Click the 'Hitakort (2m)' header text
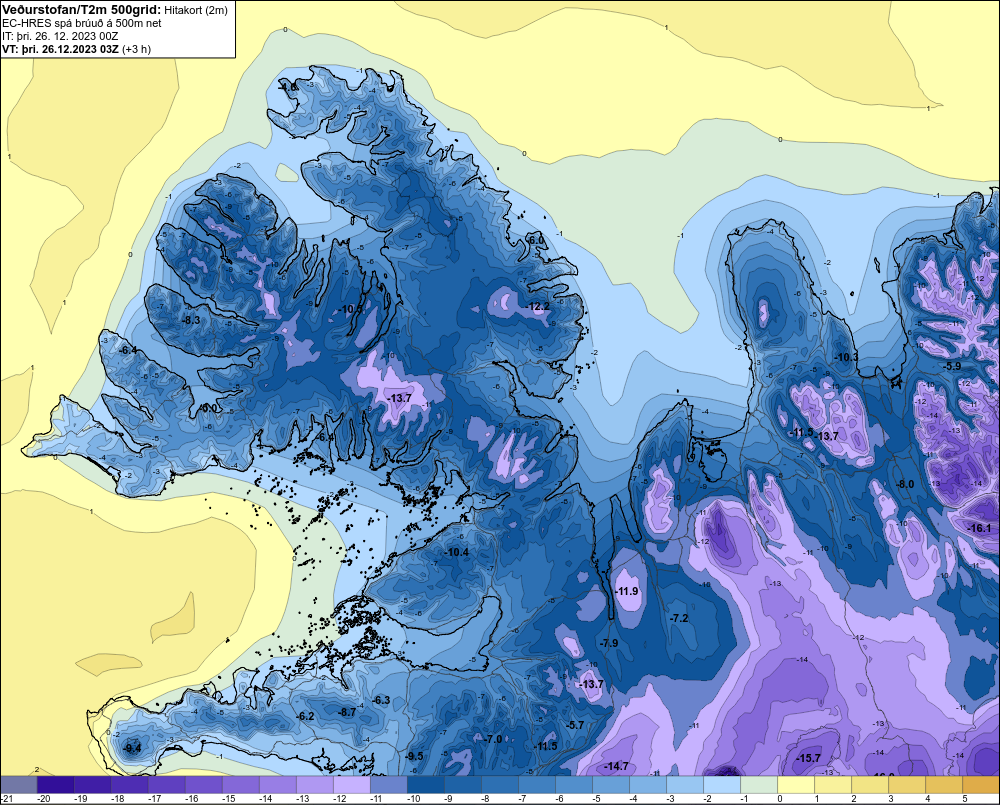This screenshot has height=805, width=1000. (195, 10)
